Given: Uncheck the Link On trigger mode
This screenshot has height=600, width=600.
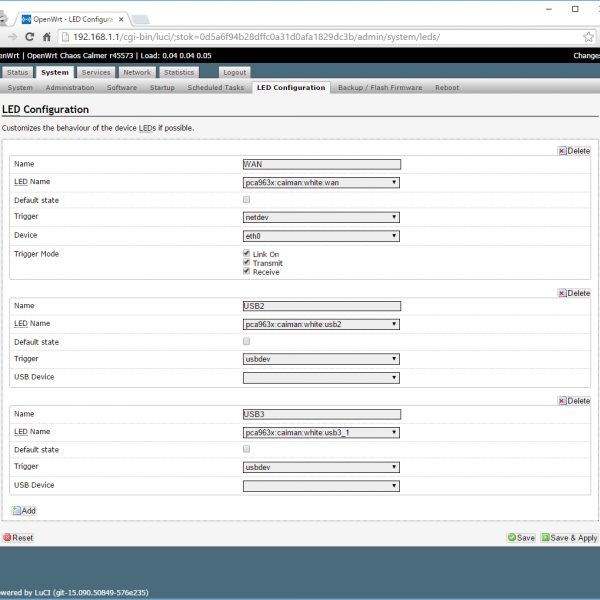Looking at the screenshot, I should pos(246,254).
